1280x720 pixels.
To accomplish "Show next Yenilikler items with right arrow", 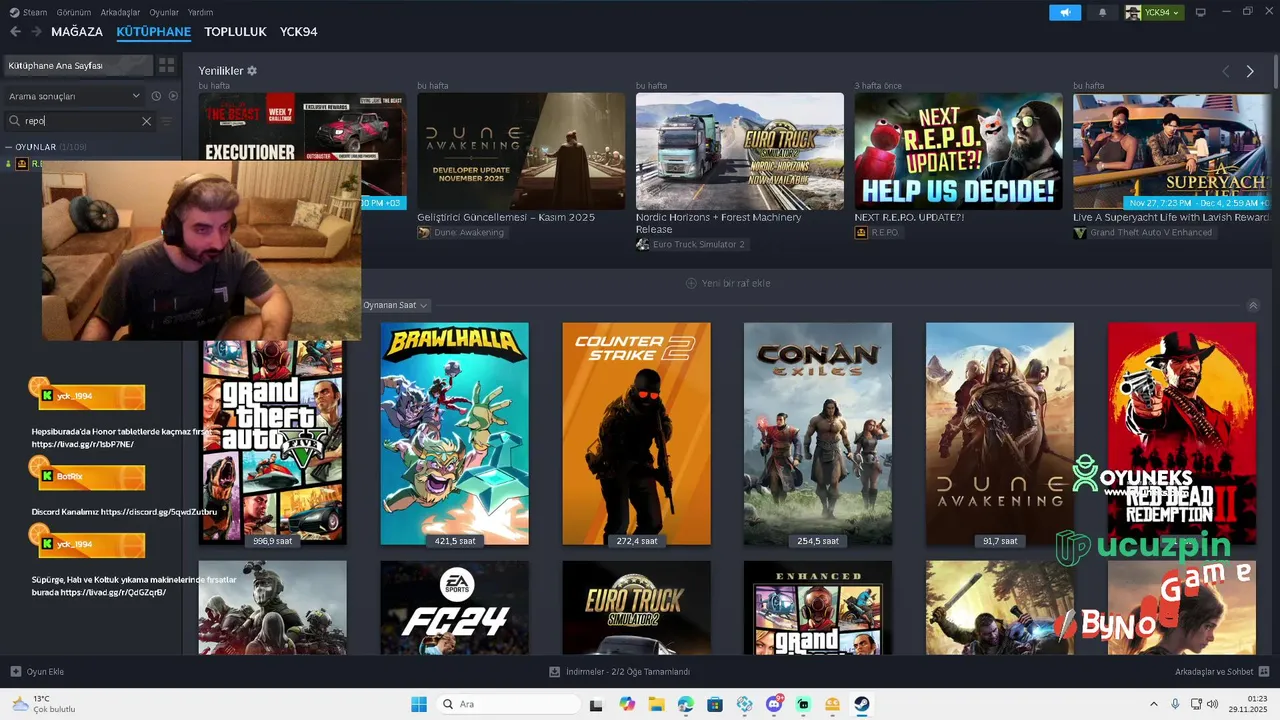I will coord(1250,71).
